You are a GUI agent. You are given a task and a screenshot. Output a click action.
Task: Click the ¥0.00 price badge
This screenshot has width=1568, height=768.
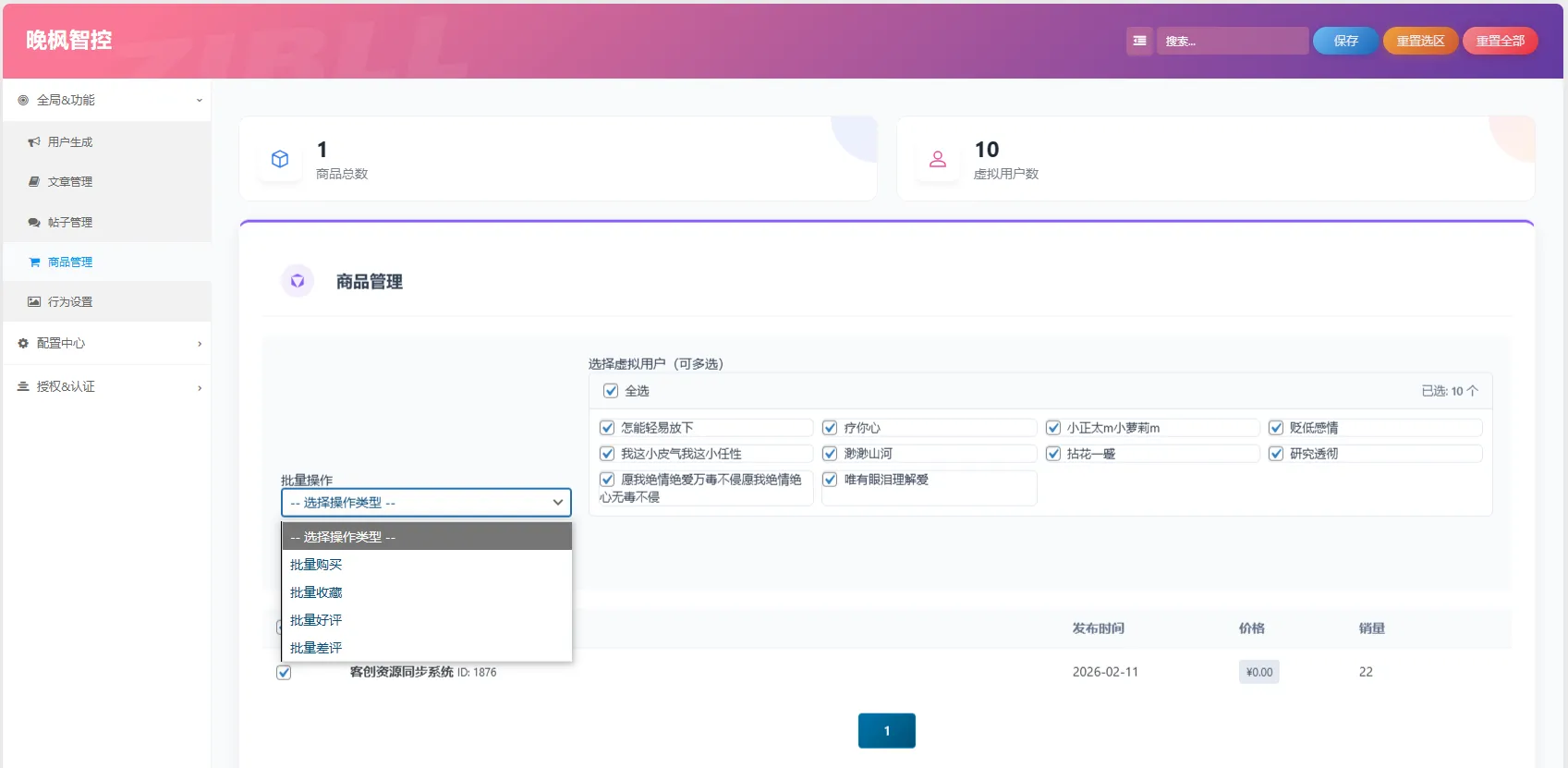[1259, 672]
